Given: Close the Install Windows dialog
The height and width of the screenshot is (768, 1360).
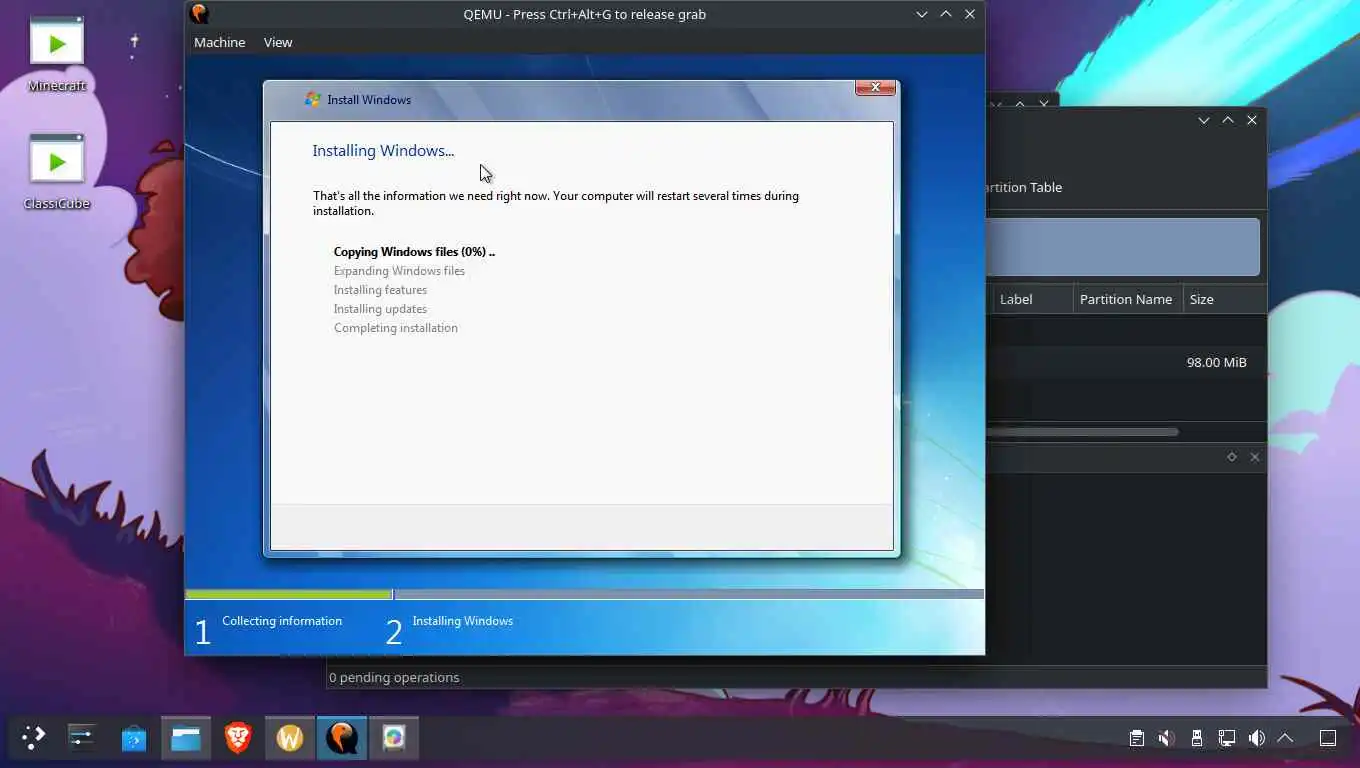Looking at the screenshot, I should click(875, 88).
